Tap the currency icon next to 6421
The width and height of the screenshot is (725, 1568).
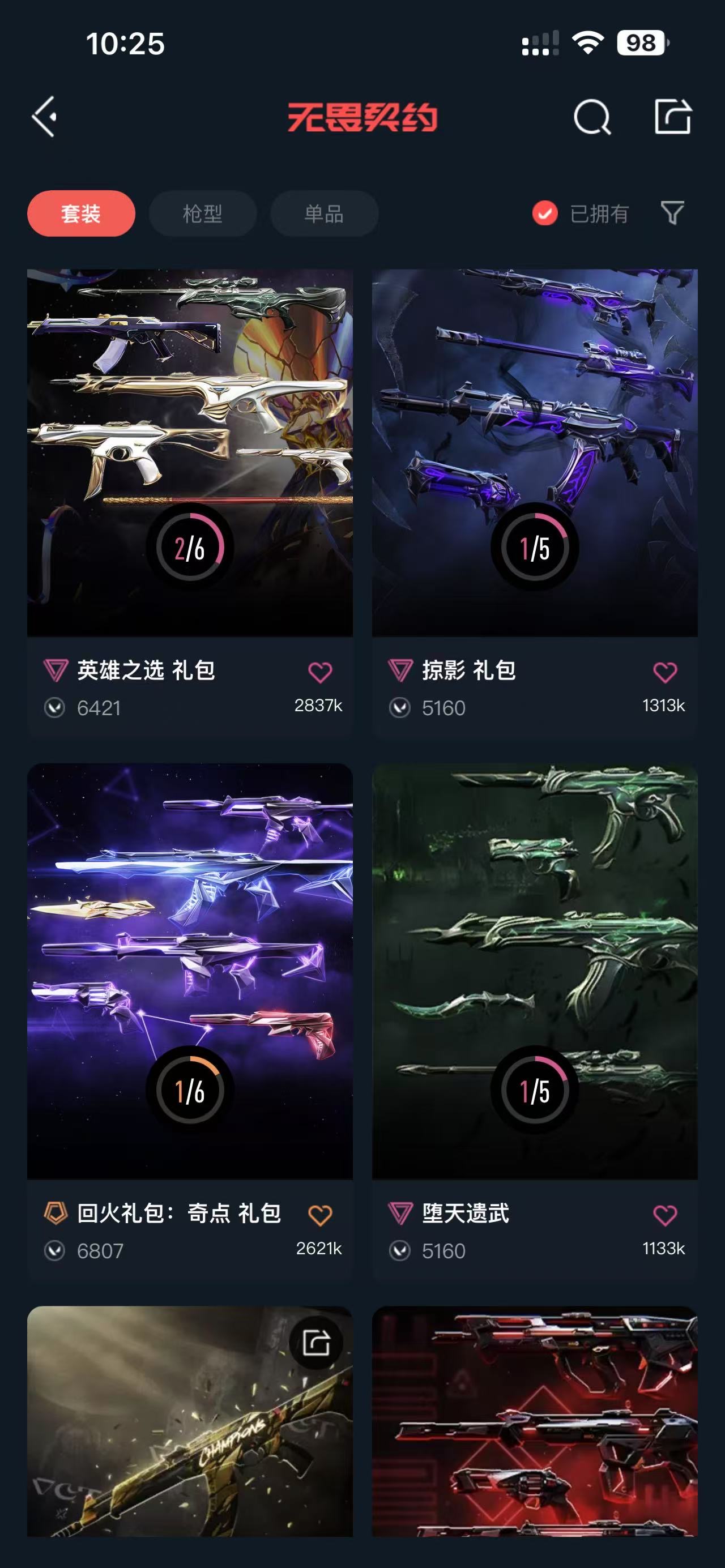(55, 708)
